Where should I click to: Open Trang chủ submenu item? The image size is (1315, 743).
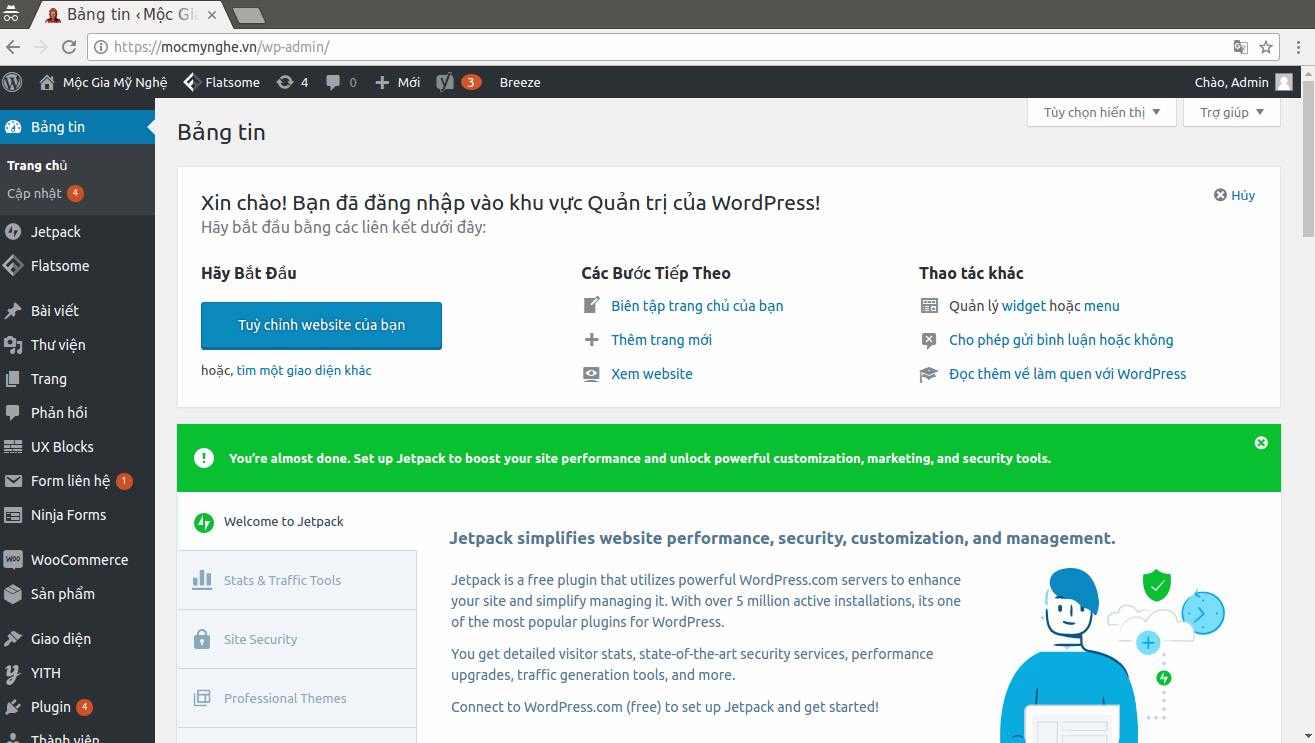pos(37,166)
